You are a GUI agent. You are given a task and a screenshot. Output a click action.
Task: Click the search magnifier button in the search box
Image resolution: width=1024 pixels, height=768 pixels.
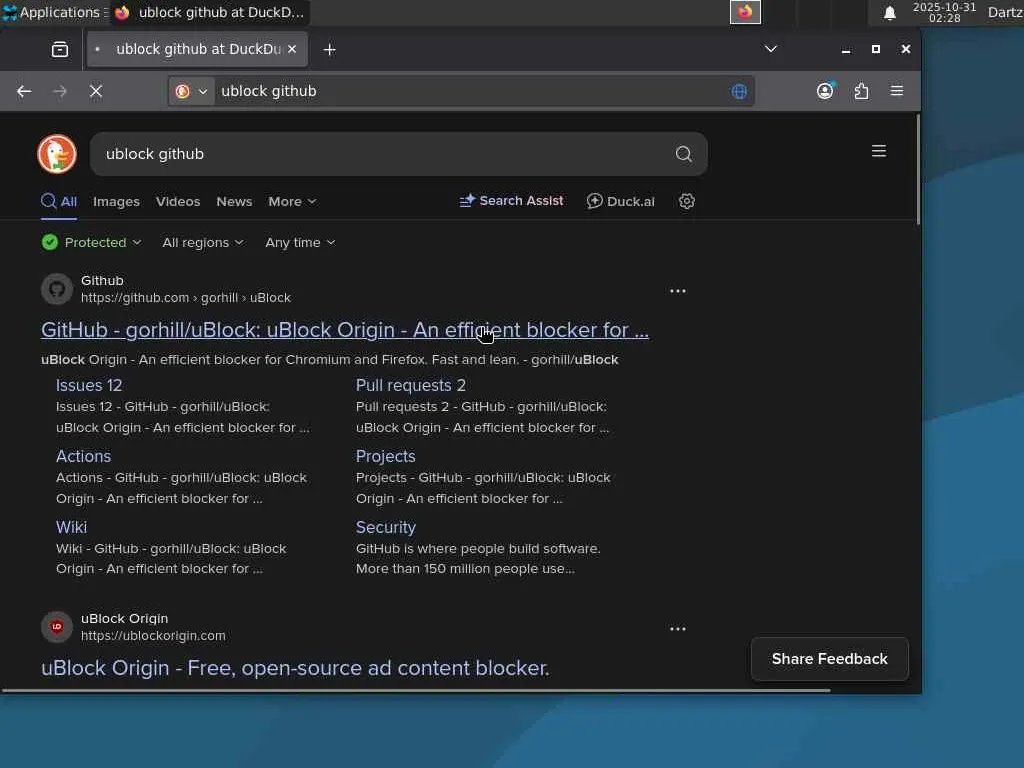click(684, 154)
